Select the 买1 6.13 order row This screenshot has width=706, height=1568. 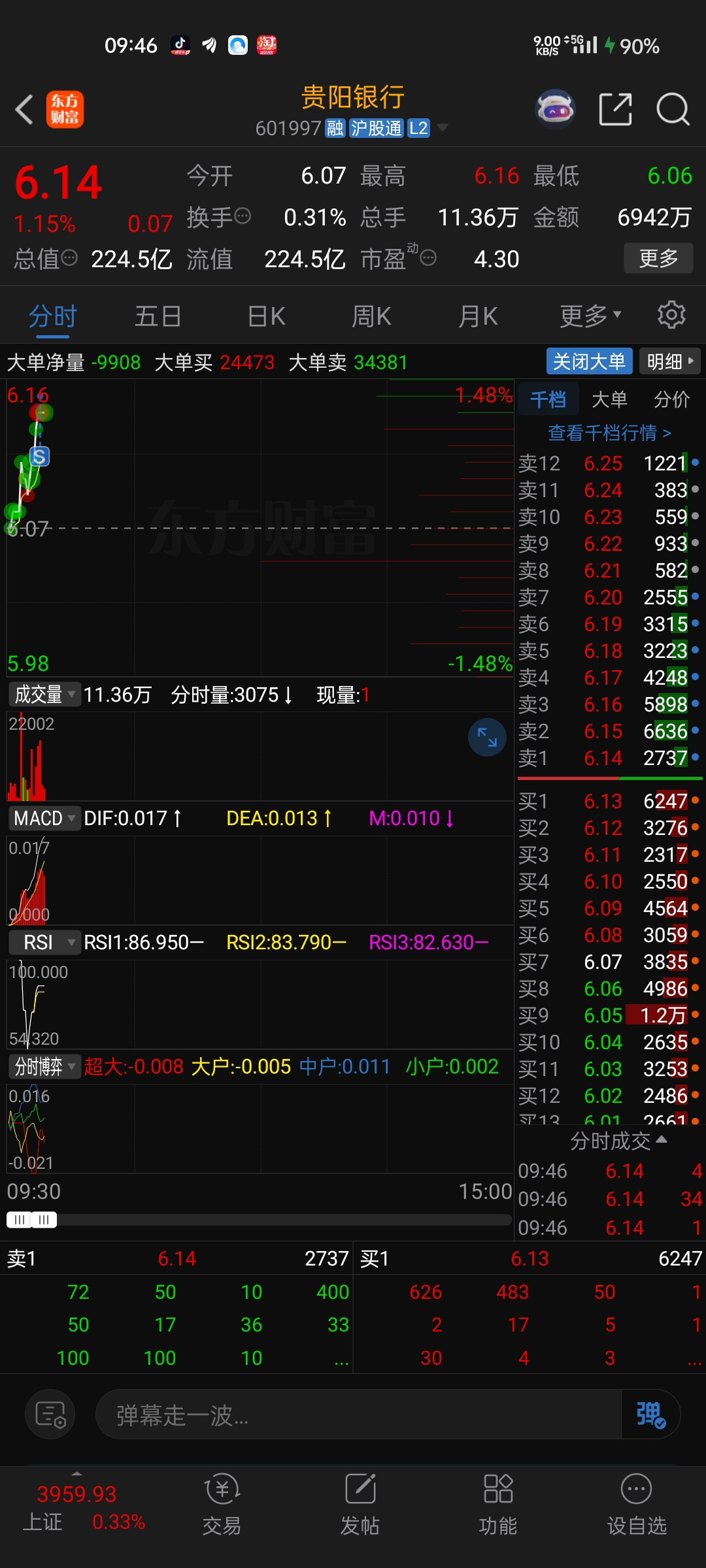tap(609, 801)
